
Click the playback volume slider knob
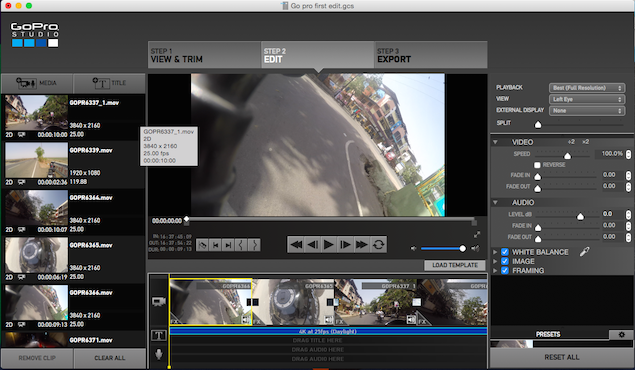(462, 249)
